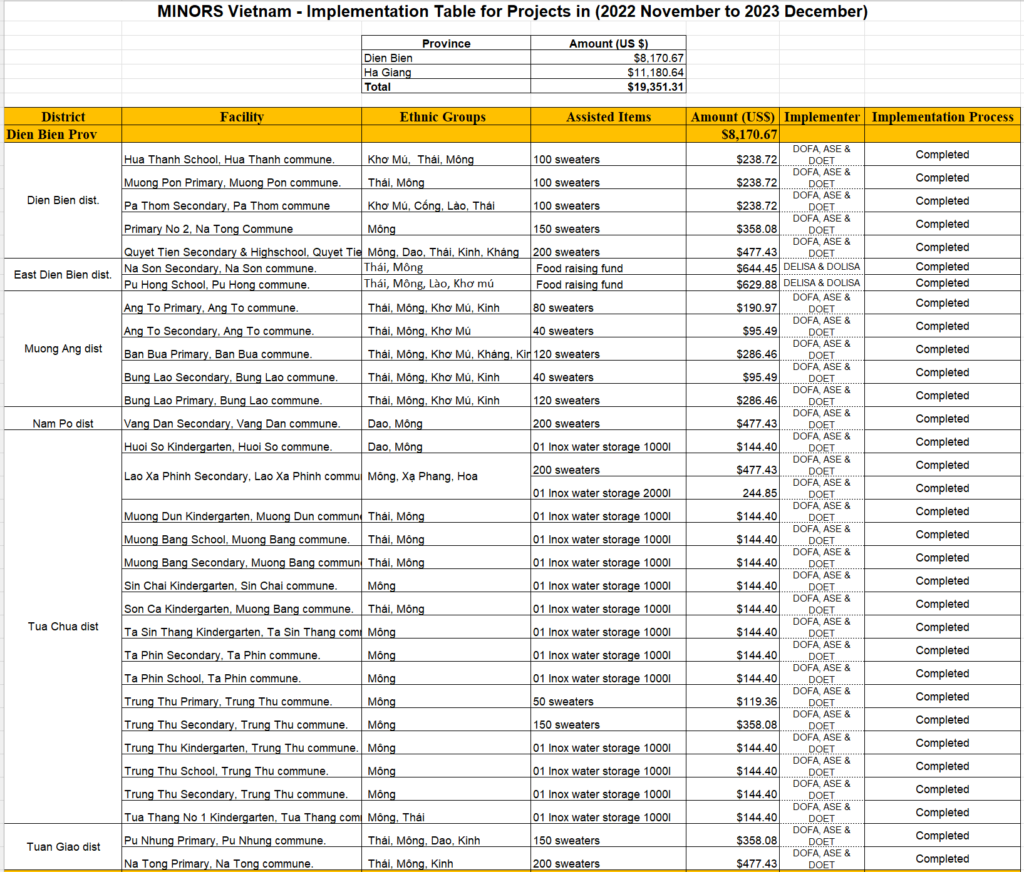This screenshot has width=1024, height=872.
Task: Click the 'Tuan Giao dist' district cell
Action: tap(63, 847)
